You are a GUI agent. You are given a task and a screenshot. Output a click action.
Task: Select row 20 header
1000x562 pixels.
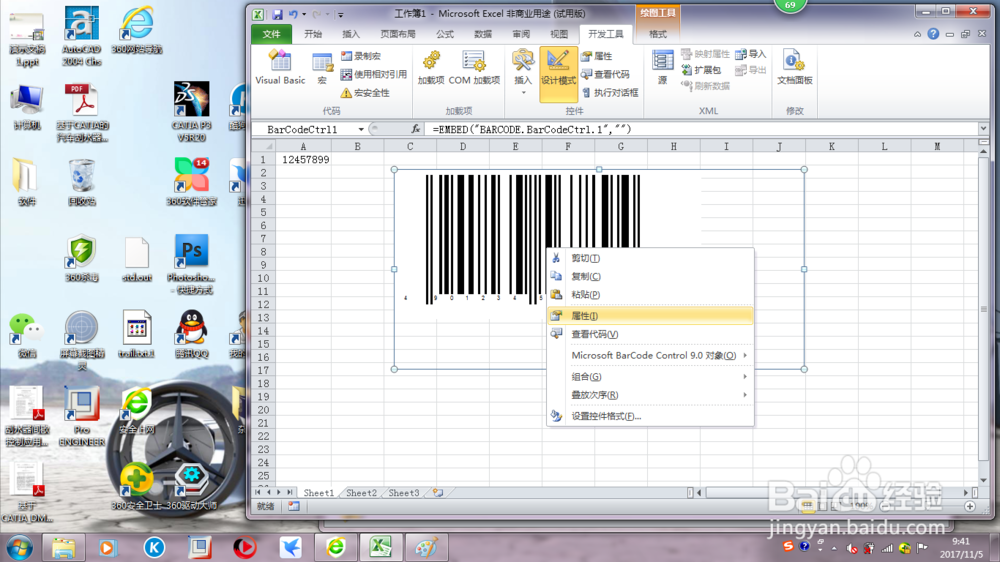[x=263, y=410]
